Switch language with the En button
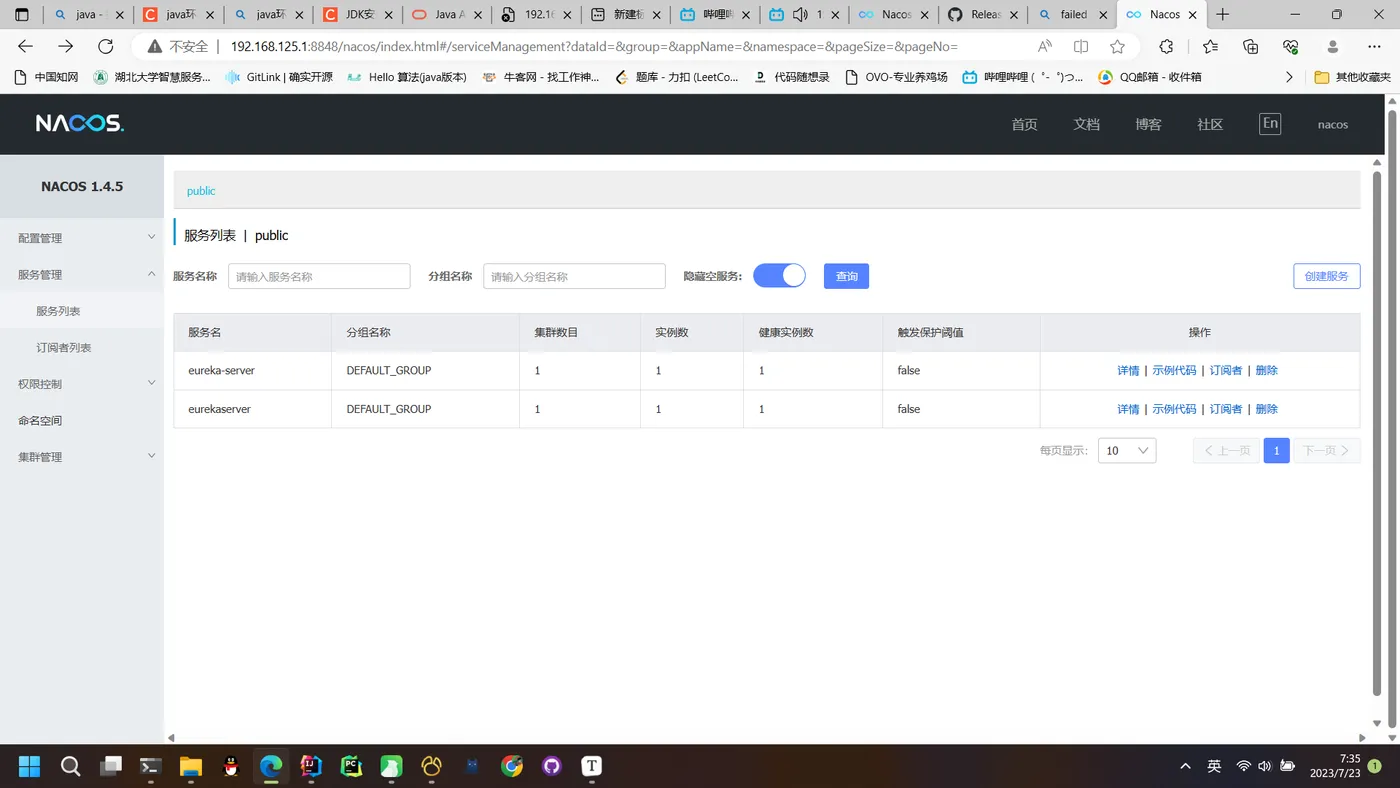This screenshot has height=788, width=1400. (1270, 124)
